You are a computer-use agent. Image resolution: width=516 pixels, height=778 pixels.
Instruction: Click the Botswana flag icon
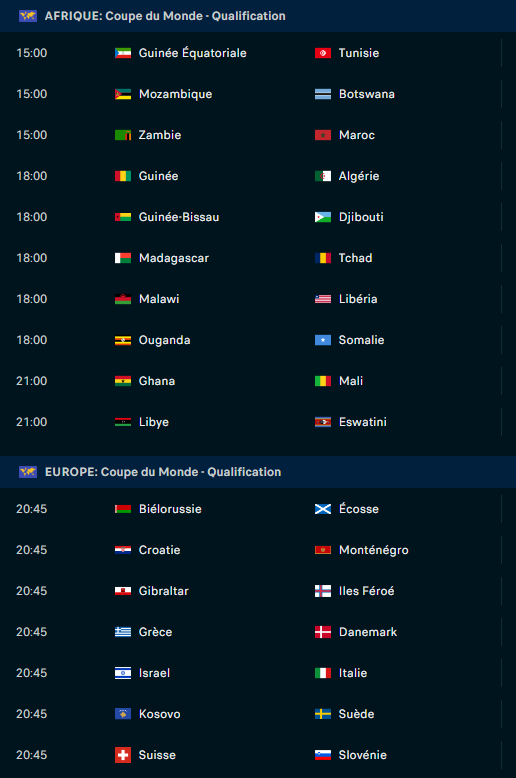pyautogui.click(x=322, y=94)
